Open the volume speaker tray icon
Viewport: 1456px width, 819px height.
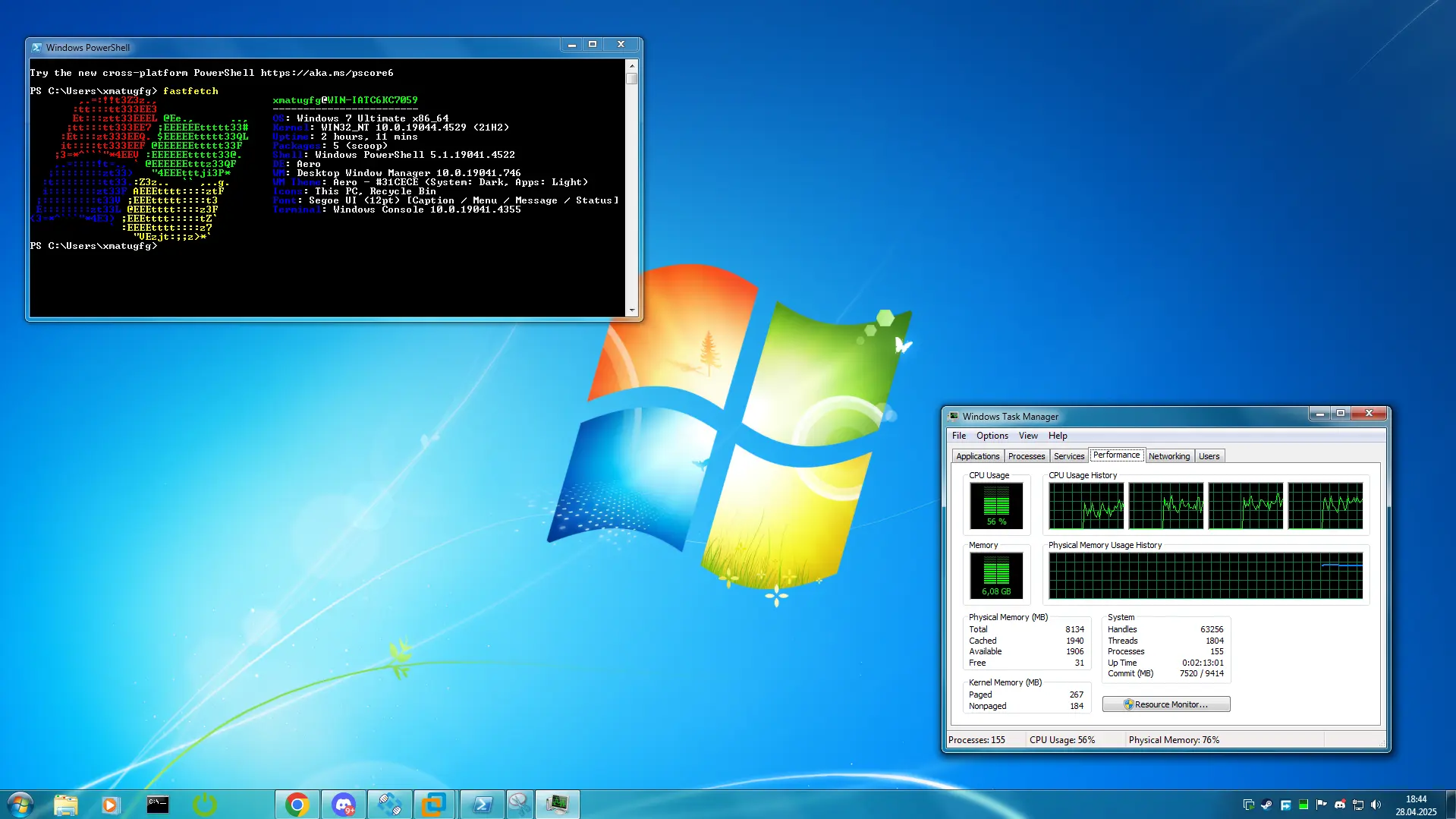pos(1376,805)
